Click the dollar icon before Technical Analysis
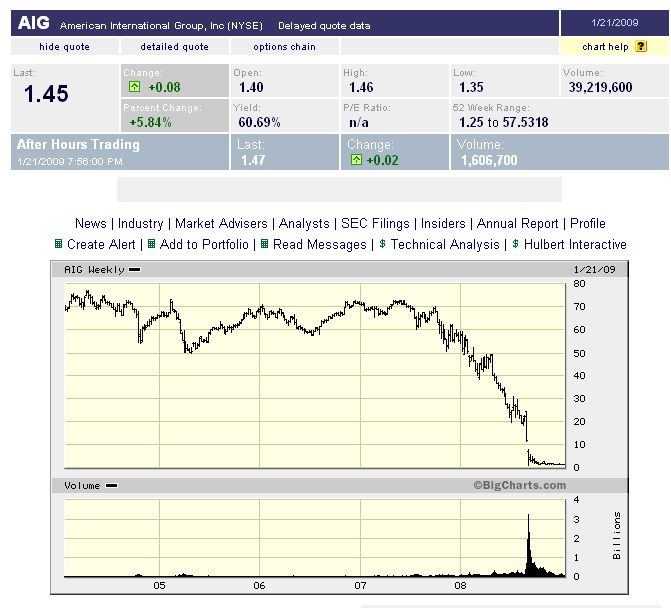671x608 pixels. [383, 244]
